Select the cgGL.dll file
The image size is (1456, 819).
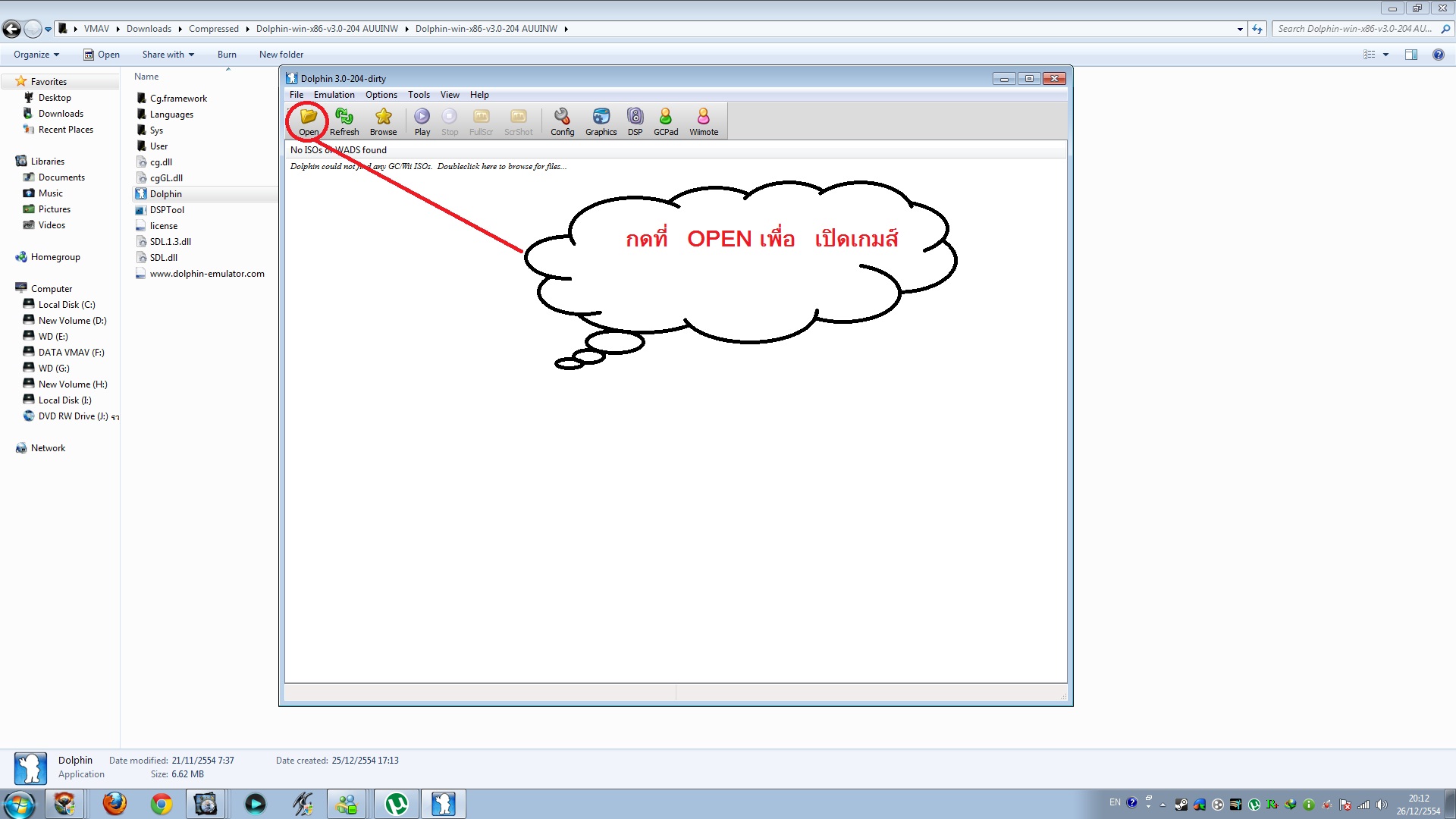pyautogui.click(x=166, y=178)
